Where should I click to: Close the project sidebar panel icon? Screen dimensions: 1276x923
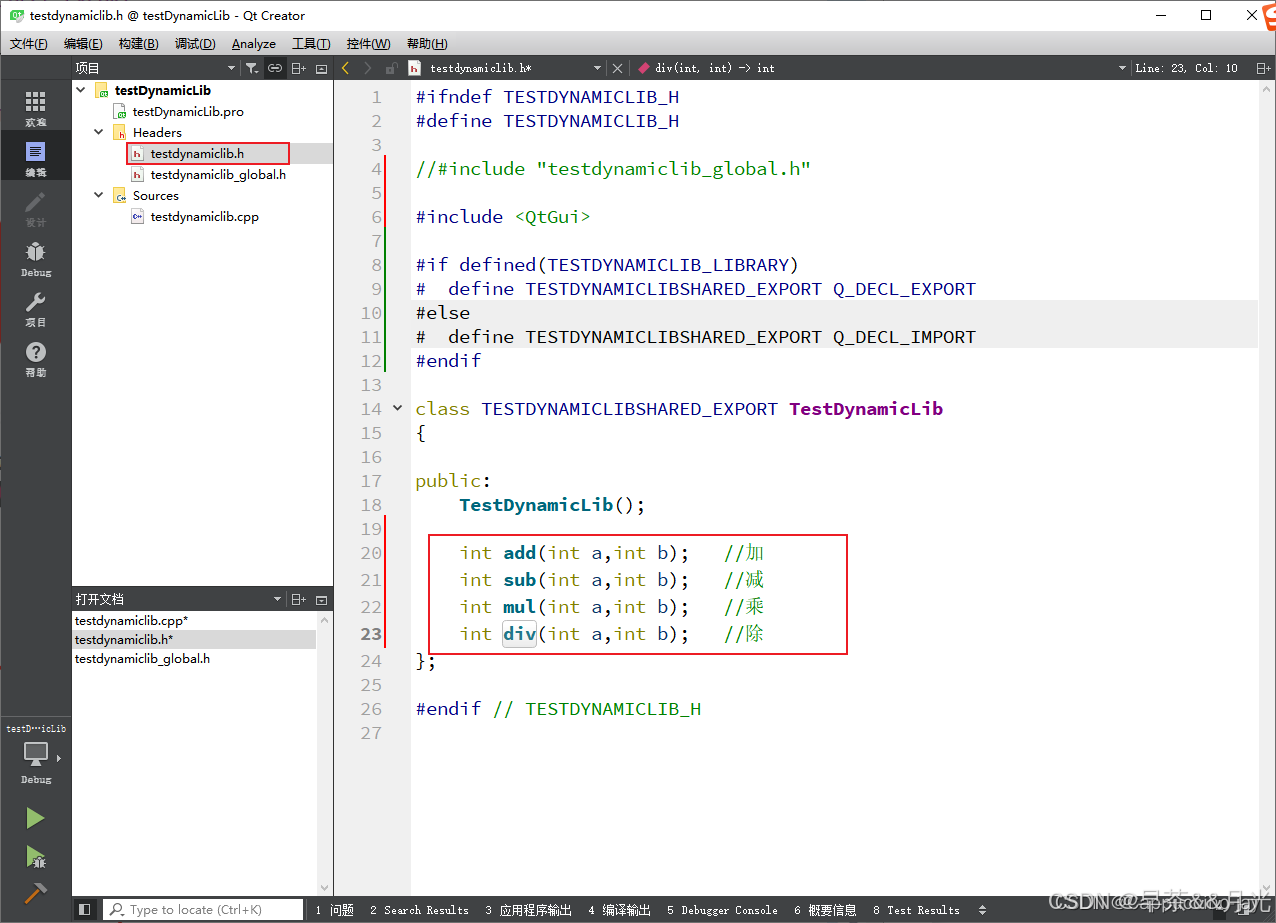(321, 68)
